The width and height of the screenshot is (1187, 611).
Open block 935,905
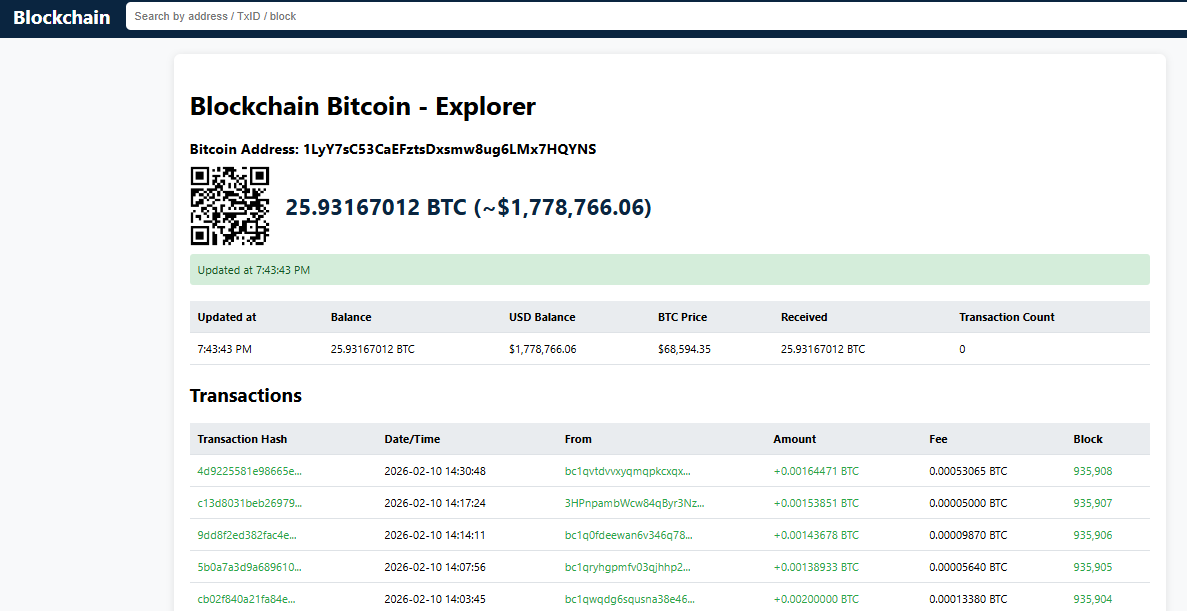click(1092, 566)
